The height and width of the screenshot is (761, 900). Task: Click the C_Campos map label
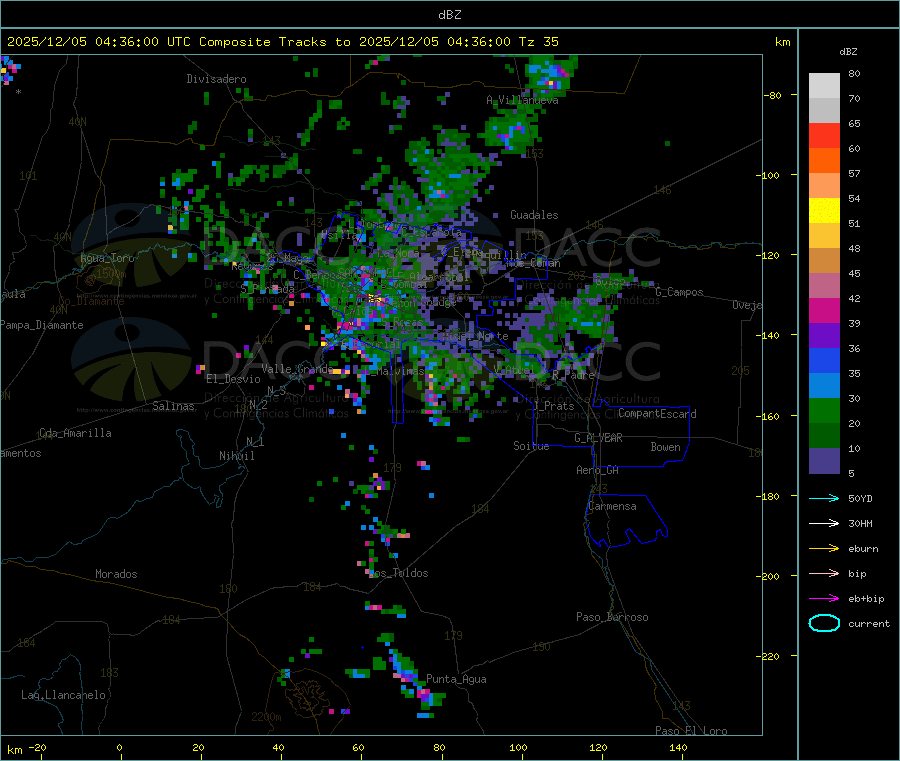(679, 292)
